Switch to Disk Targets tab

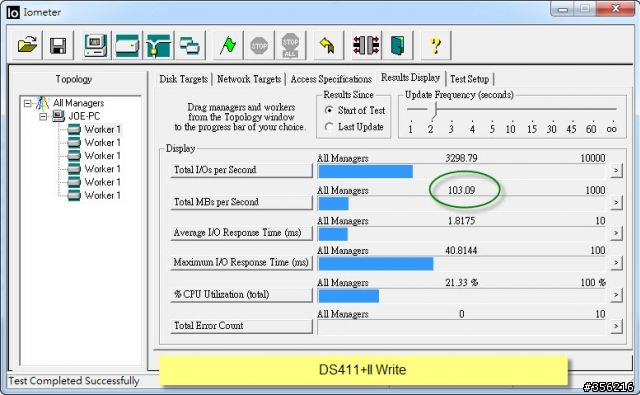click(184, 79)
